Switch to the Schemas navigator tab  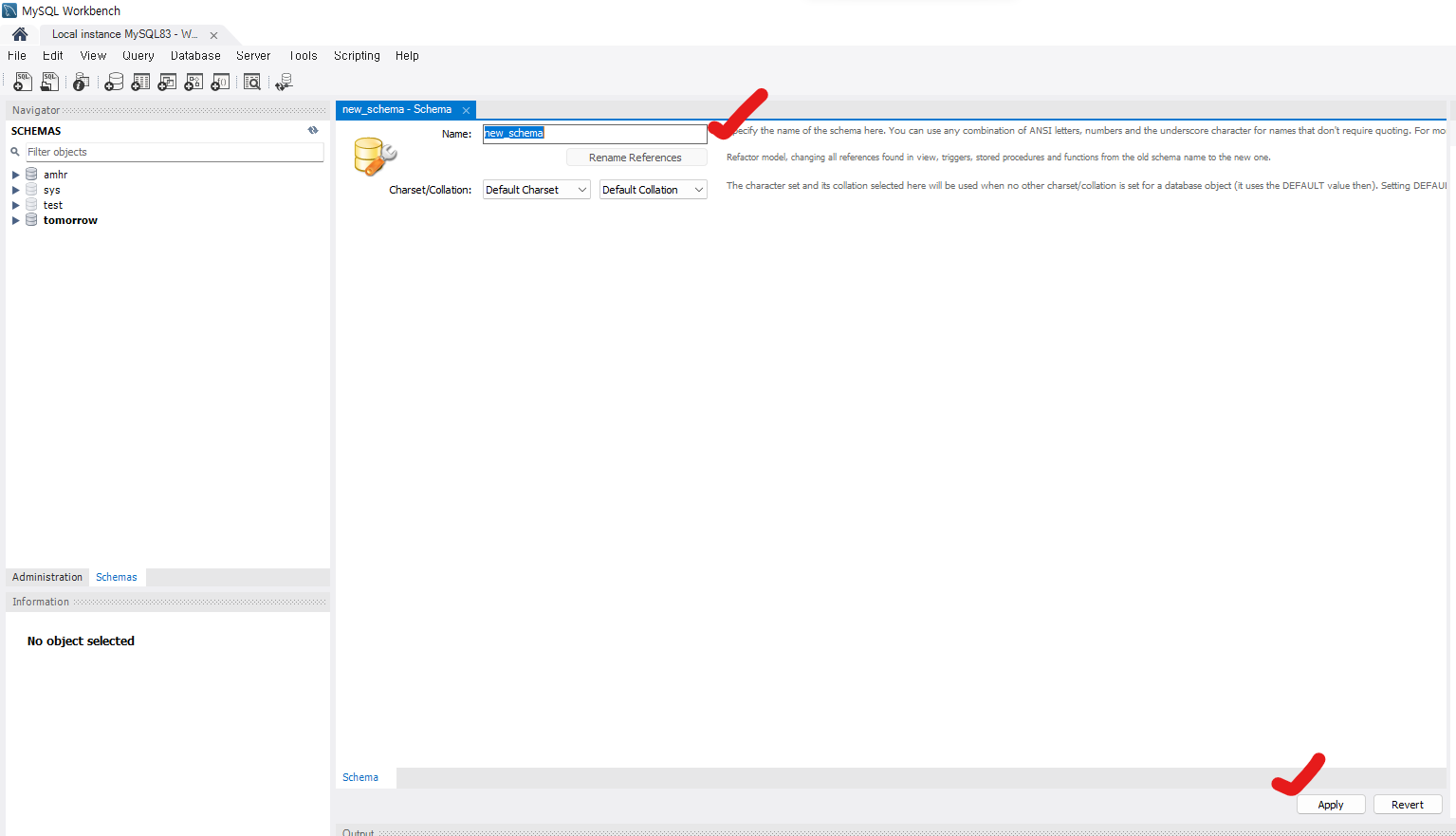tap(117, 577)
